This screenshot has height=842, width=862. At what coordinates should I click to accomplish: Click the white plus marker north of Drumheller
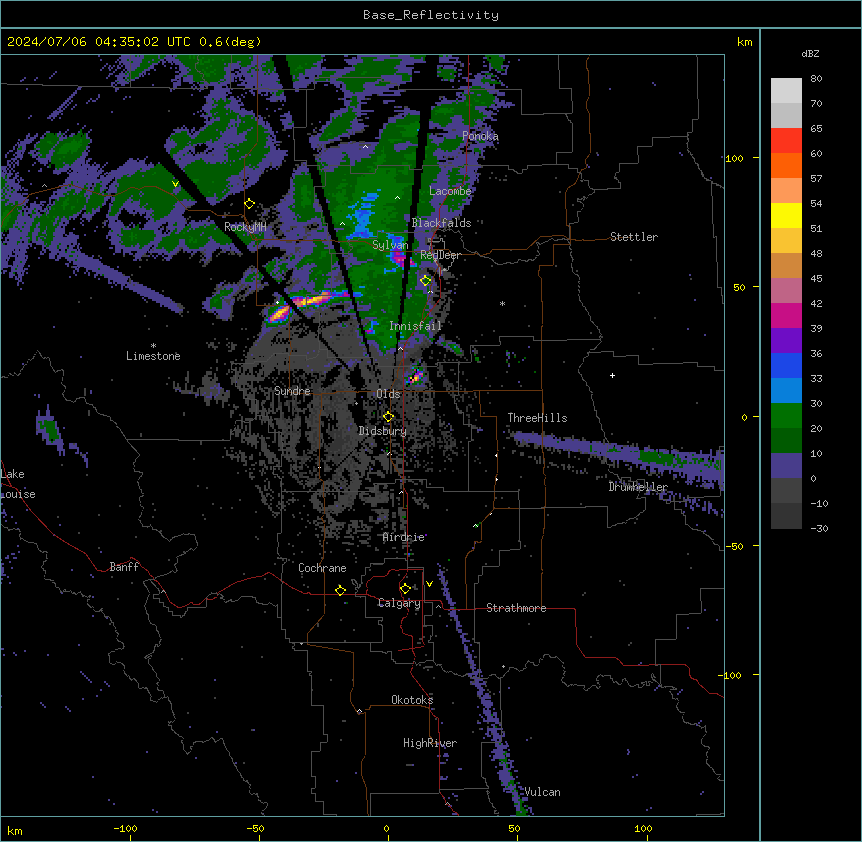[612, 375]
